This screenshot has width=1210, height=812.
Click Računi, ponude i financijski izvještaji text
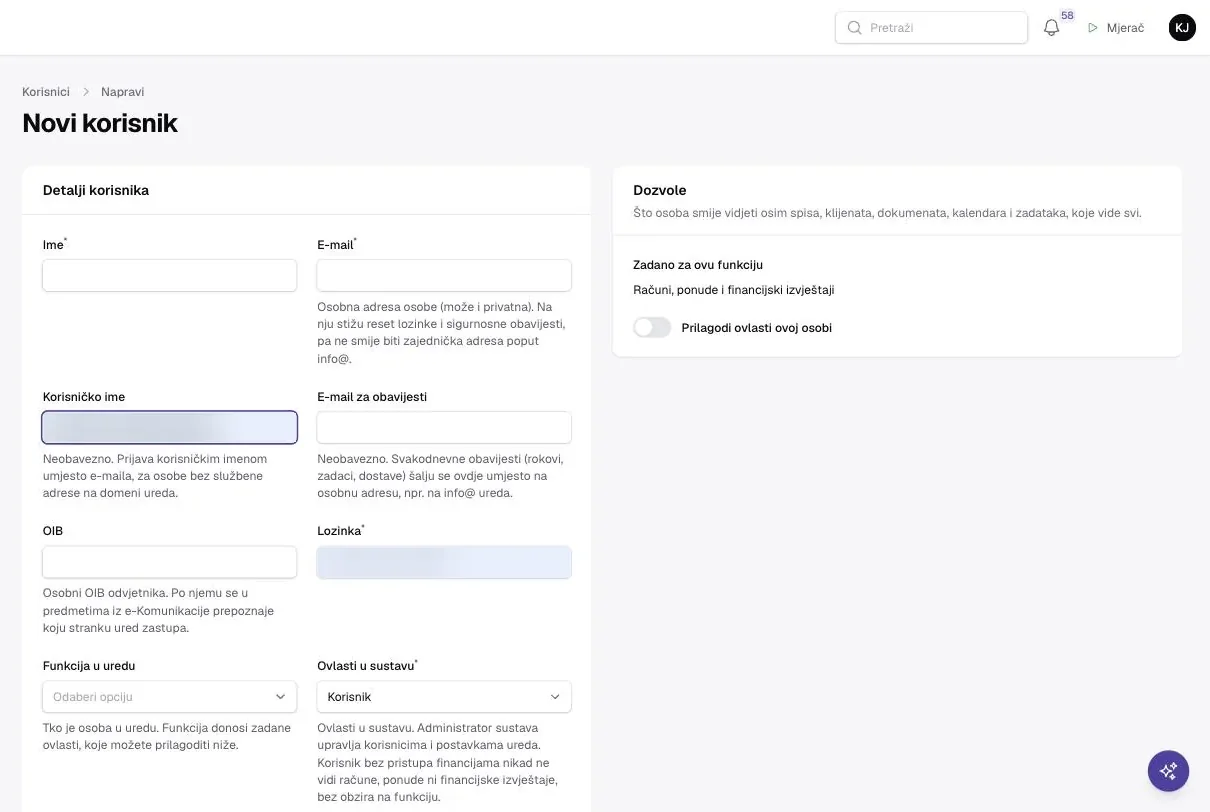pyautogui.click(x=734, y=290)
